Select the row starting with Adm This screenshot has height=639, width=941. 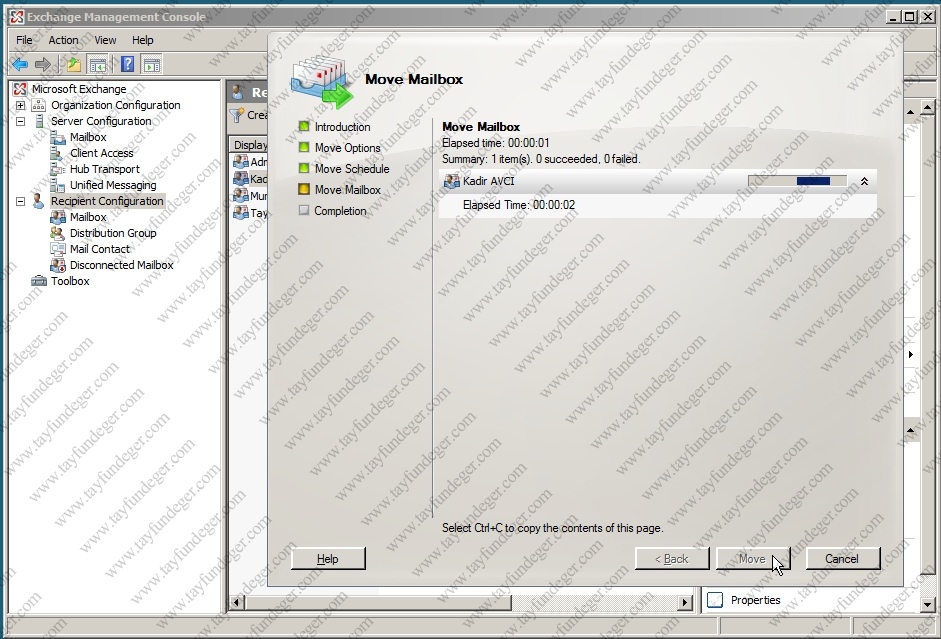click(250, 162)
